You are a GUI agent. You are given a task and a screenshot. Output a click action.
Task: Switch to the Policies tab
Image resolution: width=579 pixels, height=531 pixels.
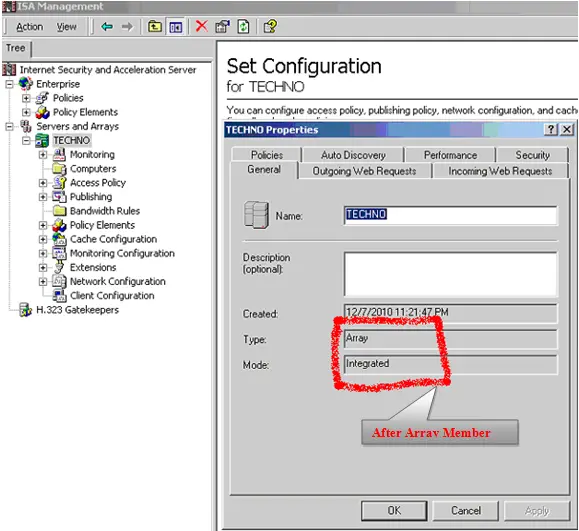(267, 155)
